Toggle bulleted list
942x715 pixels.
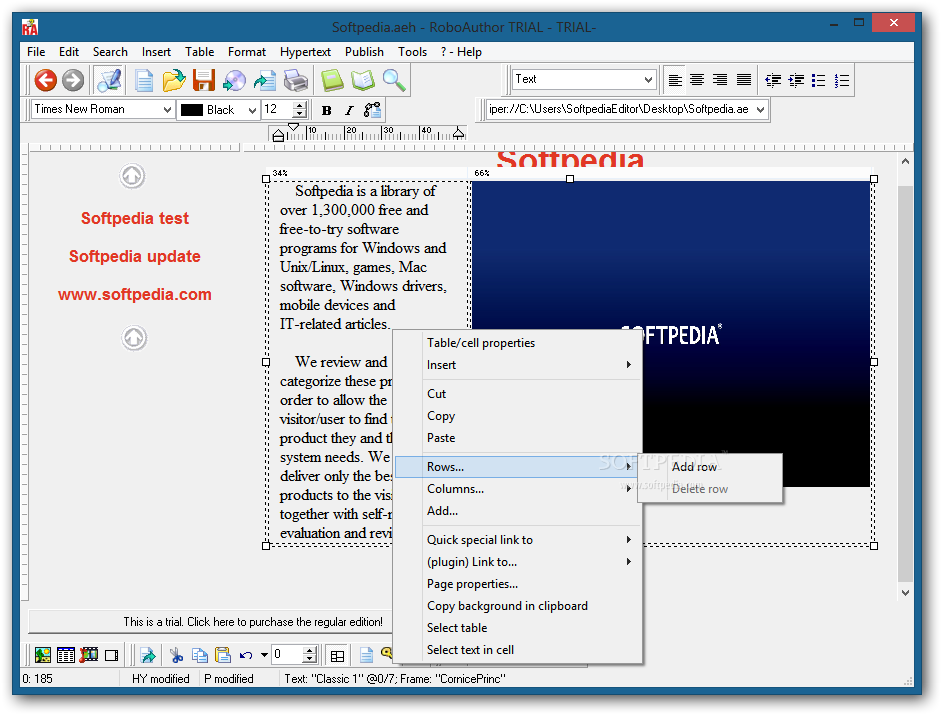818,80
